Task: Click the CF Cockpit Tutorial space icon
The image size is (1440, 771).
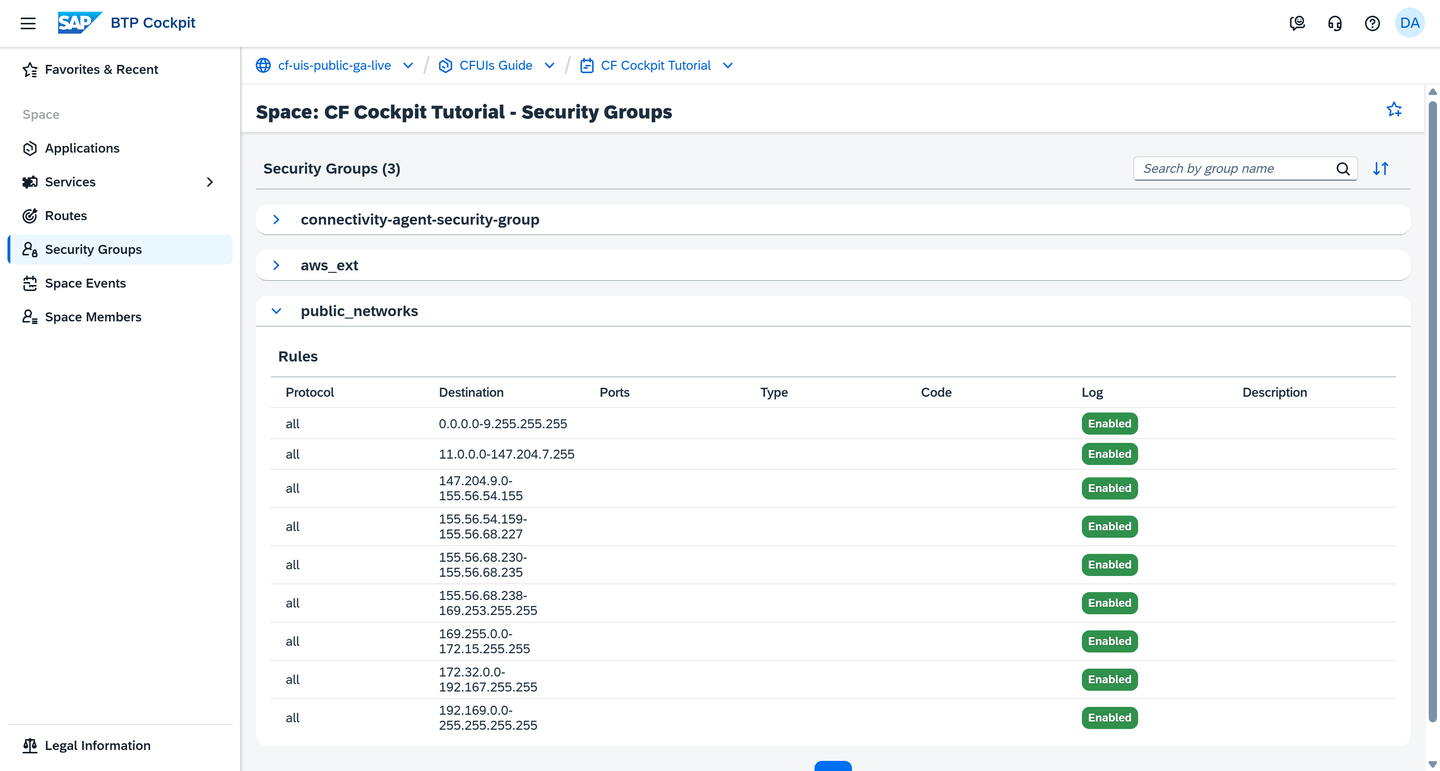Action: click(587, 66)
